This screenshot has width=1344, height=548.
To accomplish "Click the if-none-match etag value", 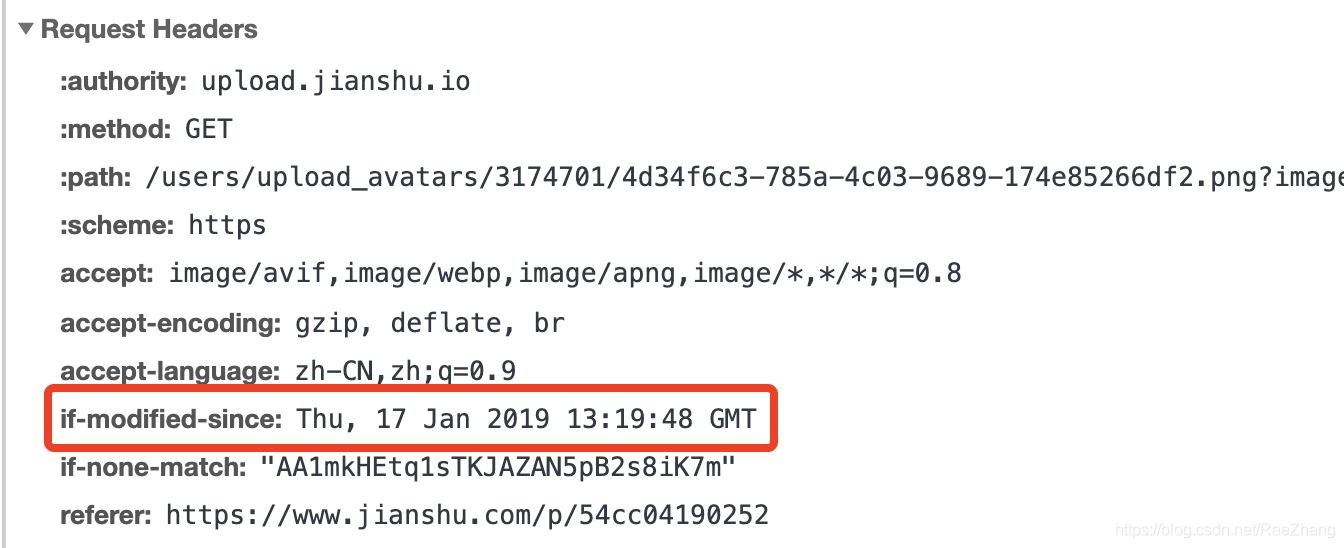I will 499,467.
